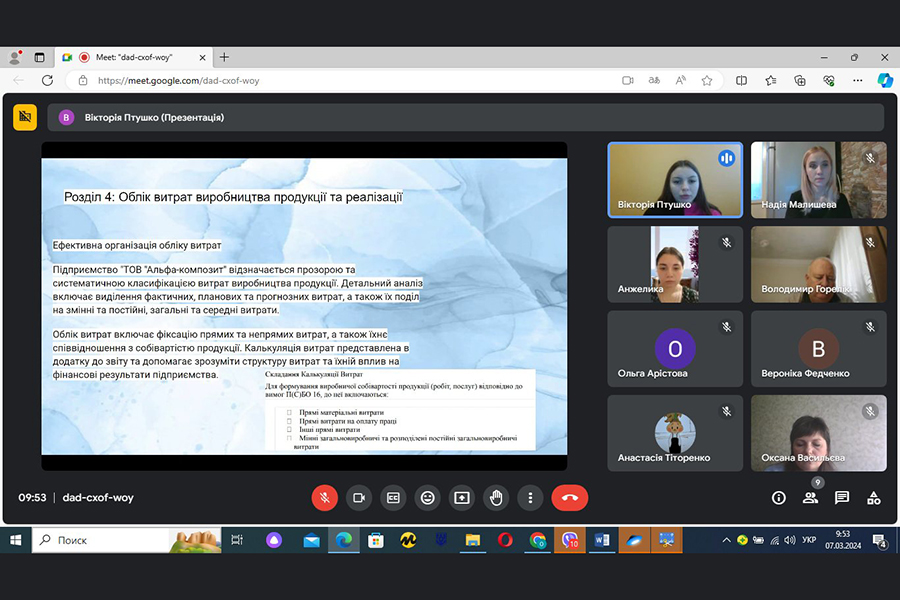
Task: Switch to the Meet "dad-cxof-woy" tab
Action: 134,57
